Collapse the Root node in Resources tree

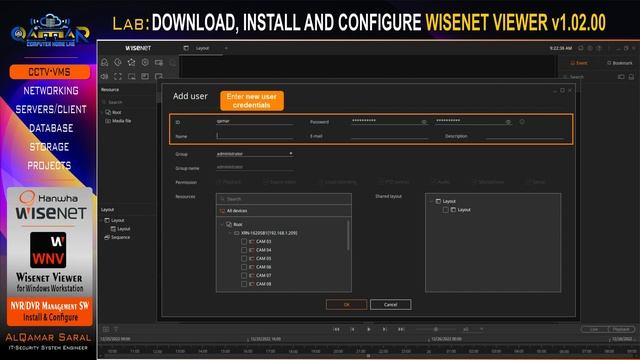click(222, 224)
